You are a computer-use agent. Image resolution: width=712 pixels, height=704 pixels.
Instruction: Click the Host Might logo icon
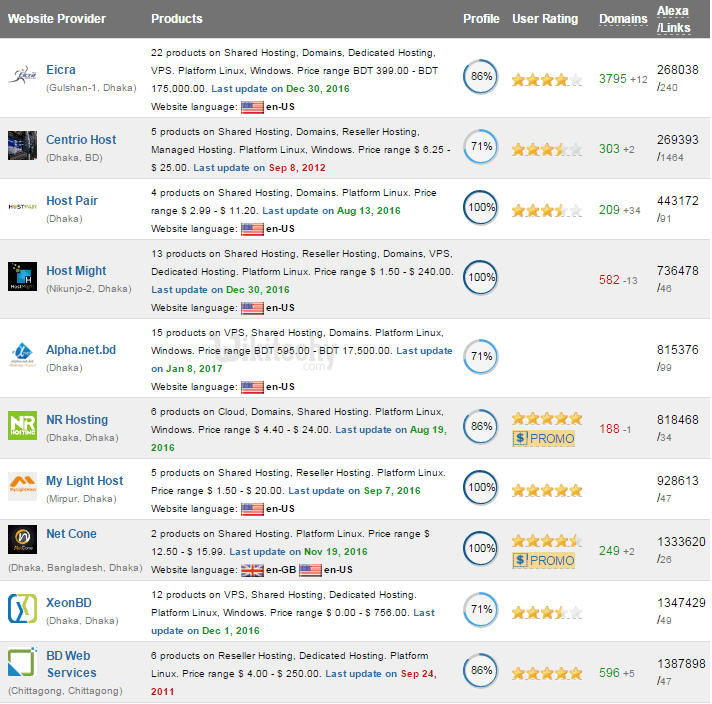coord(22,277)
